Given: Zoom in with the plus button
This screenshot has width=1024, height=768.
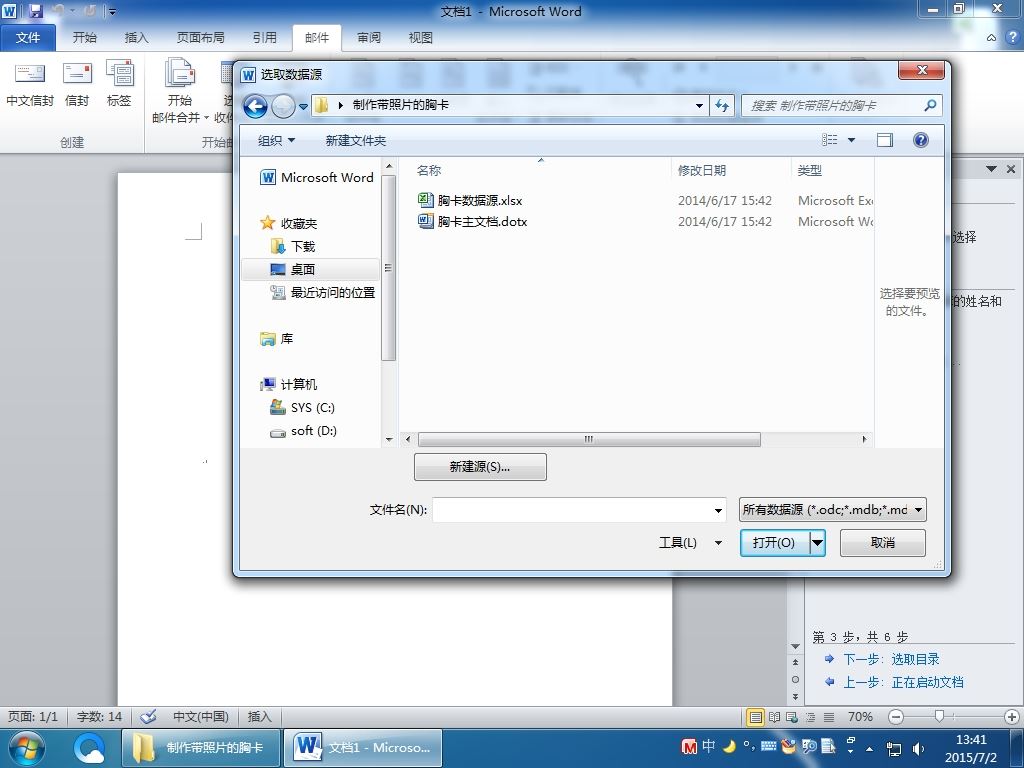Looking at the screenshot, I should click(x=1012, y=717).
